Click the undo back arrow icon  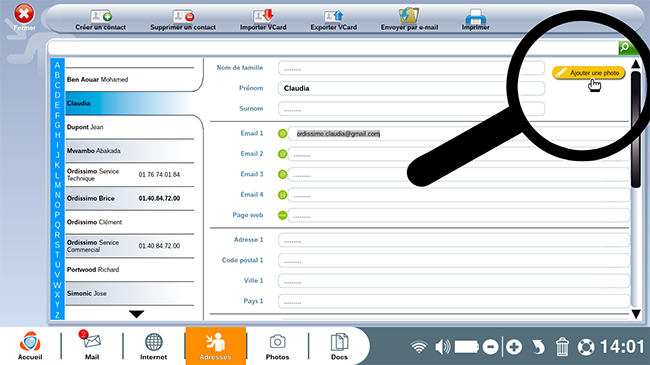pyautogui.click(x=538, y=347)
